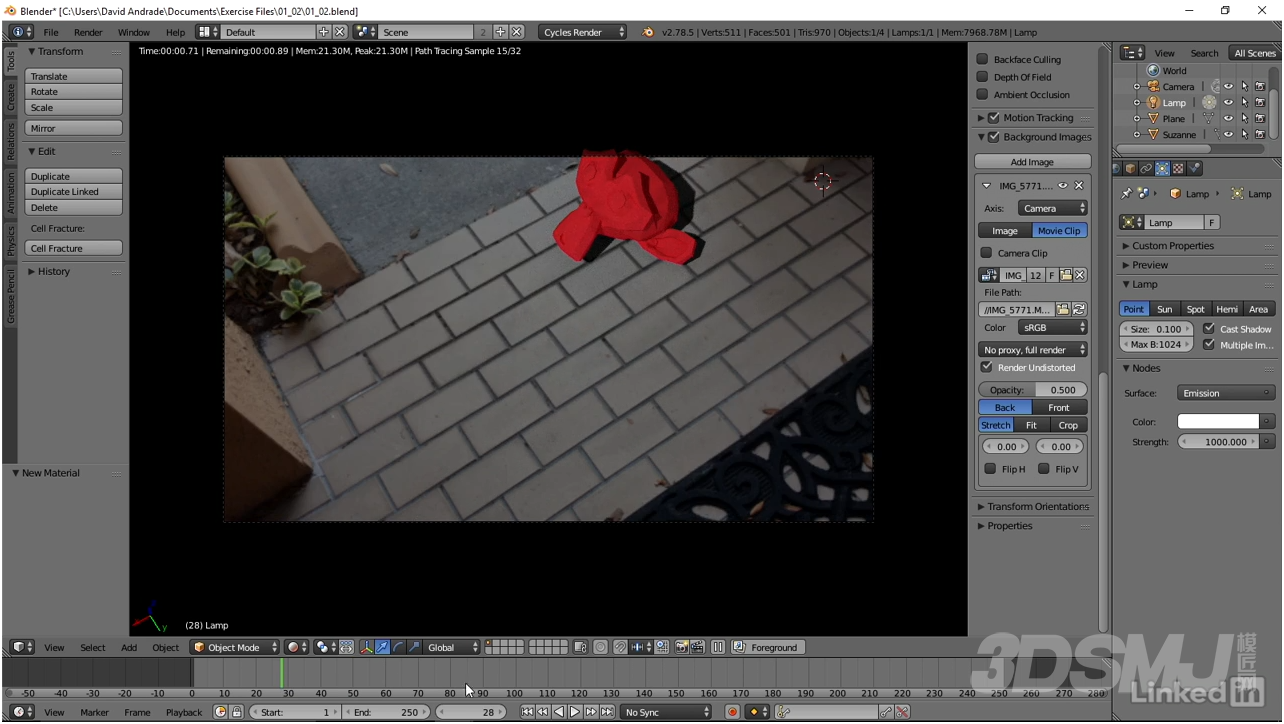Click the render animation clapper icon in 3D header
The width and height of the screenshot is (1284, 724).
(x=697, y=648)
